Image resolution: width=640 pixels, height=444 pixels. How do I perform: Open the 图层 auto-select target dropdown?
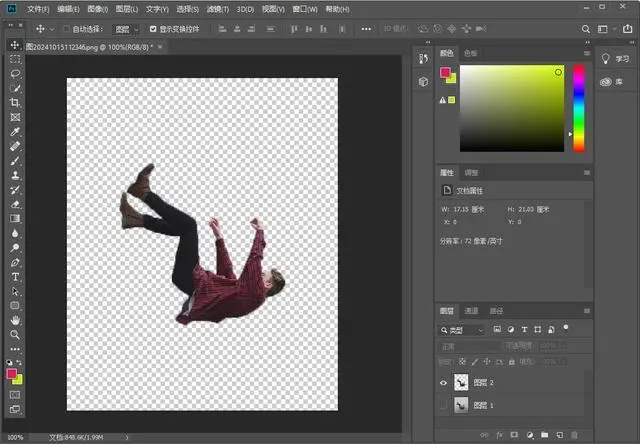[127, 30]
